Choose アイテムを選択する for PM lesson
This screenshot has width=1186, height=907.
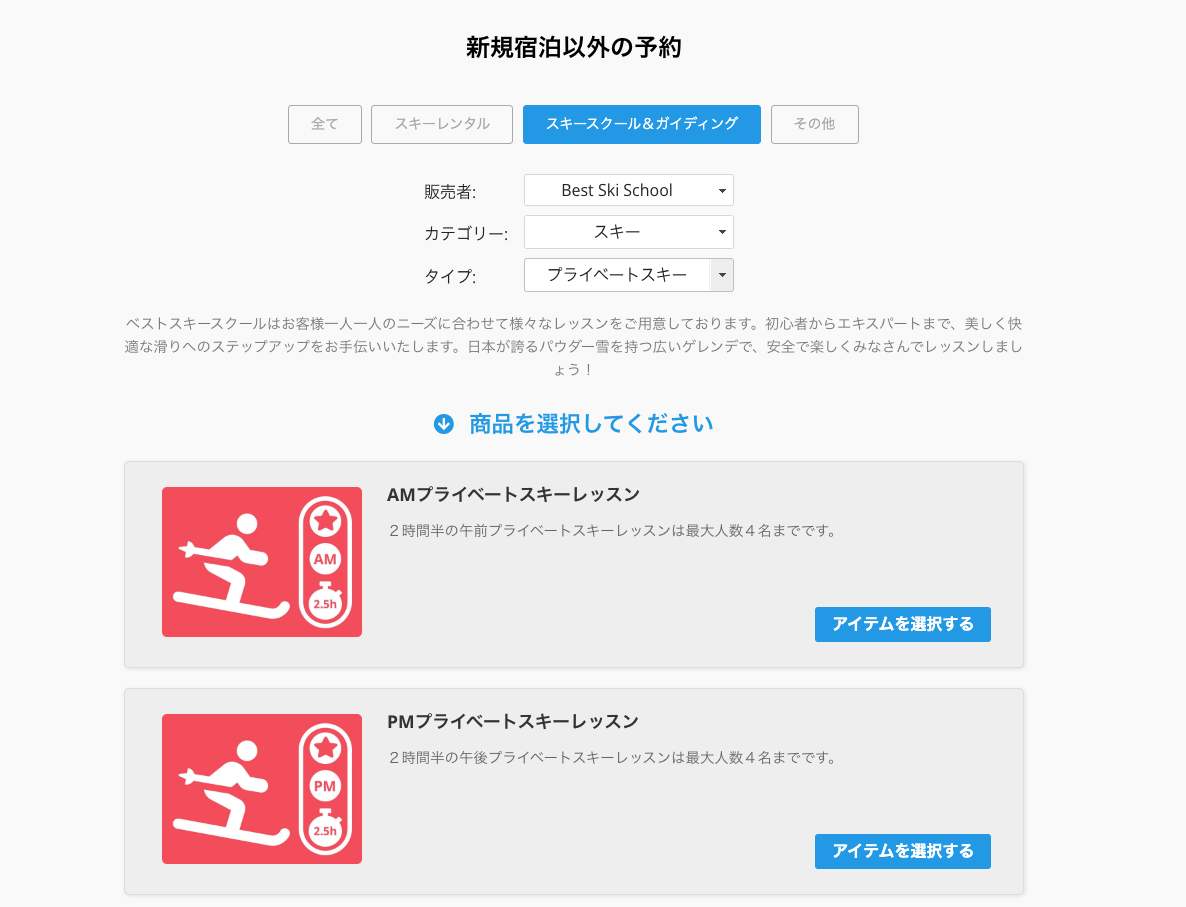902,851
